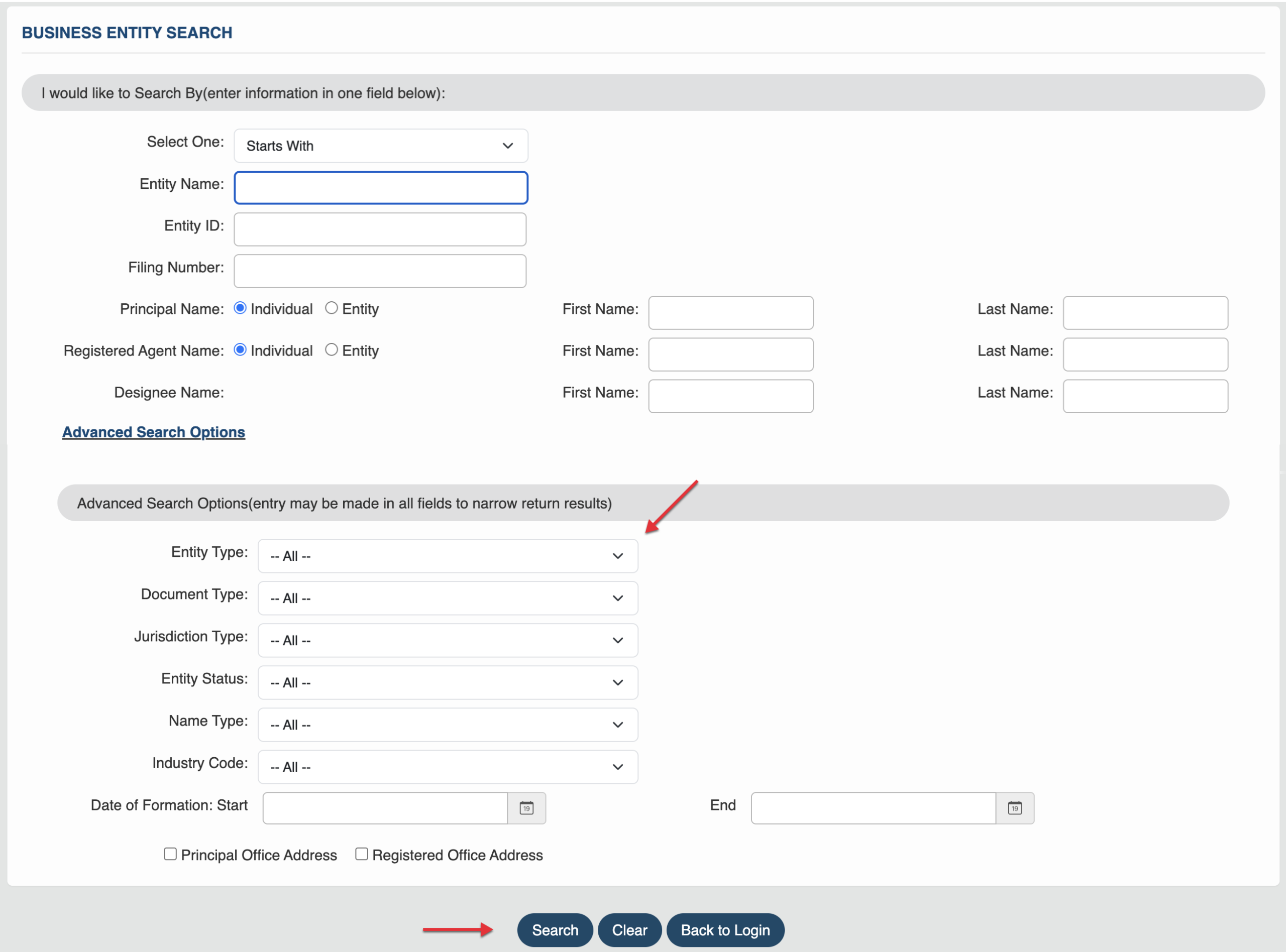Select Entity radio for Registered Agent Name
1286x952 pixels.
click(332, 350)
